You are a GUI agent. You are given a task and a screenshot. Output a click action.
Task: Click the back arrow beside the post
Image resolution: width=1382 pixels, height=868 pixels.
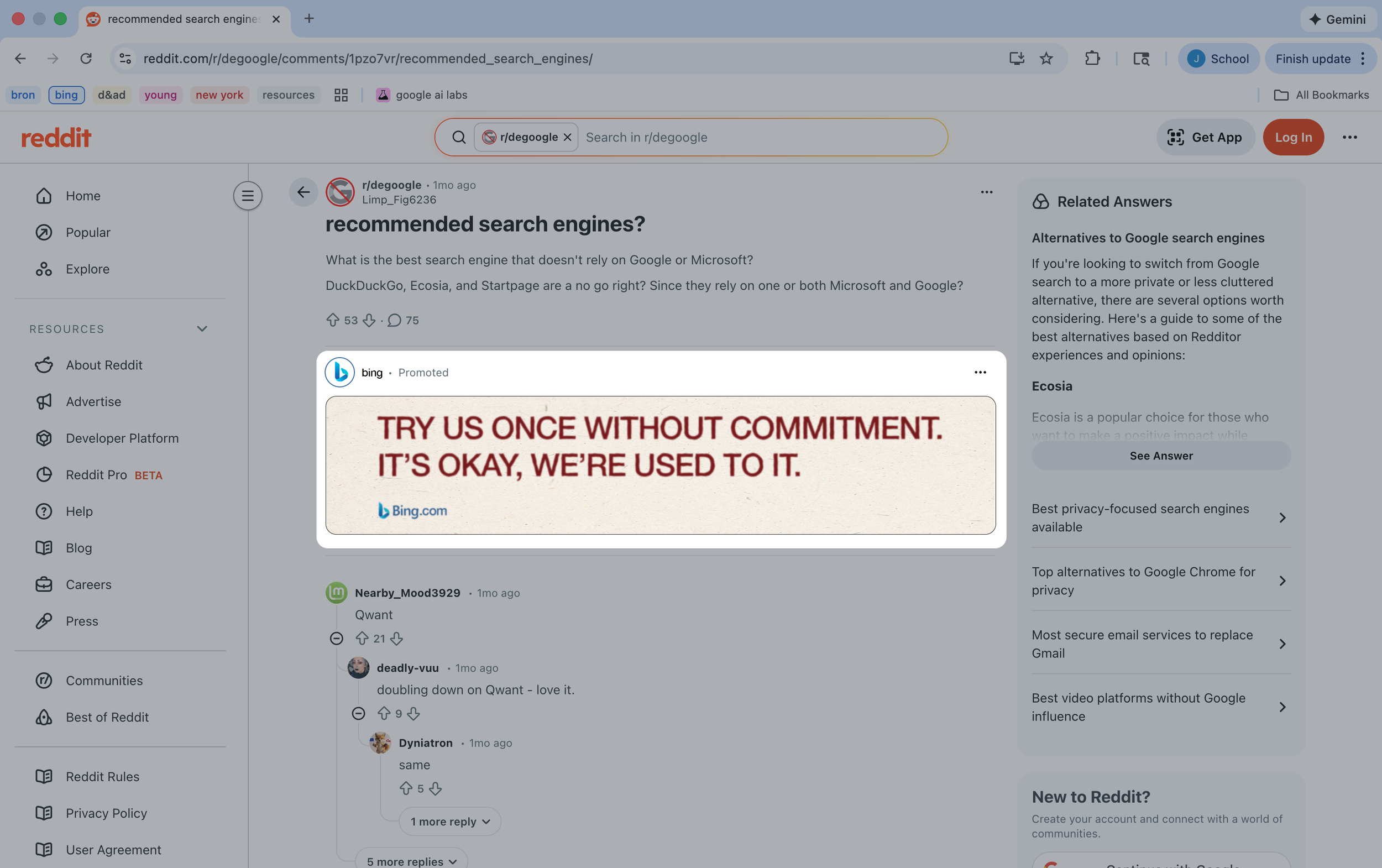(303, 192)
